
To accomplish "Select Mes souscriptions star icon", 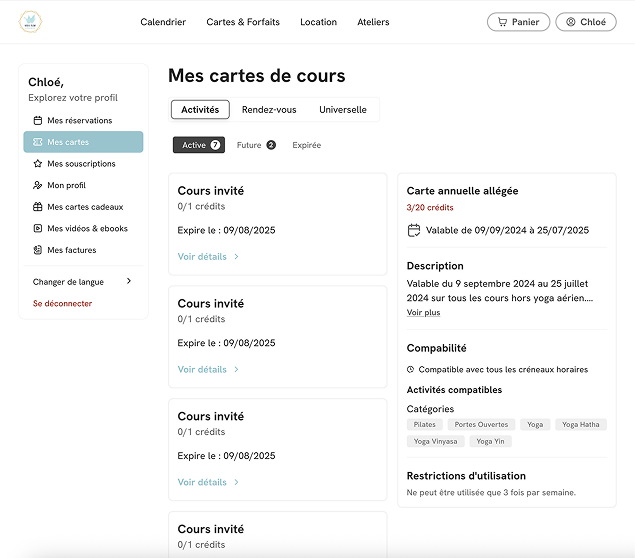I will (x=38, y=164).
